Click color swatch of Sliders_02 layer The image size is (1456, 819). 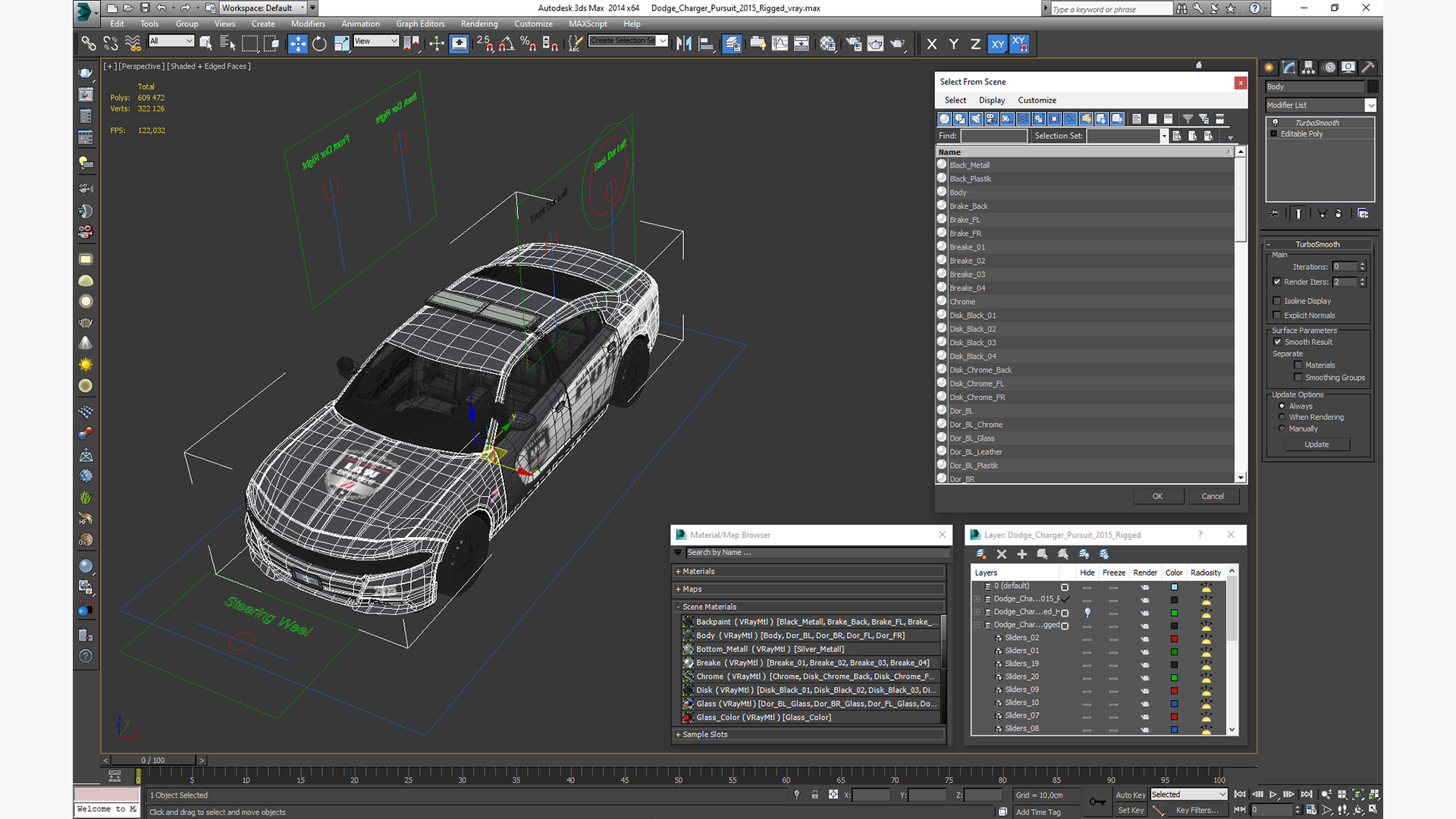(1174, 639)
